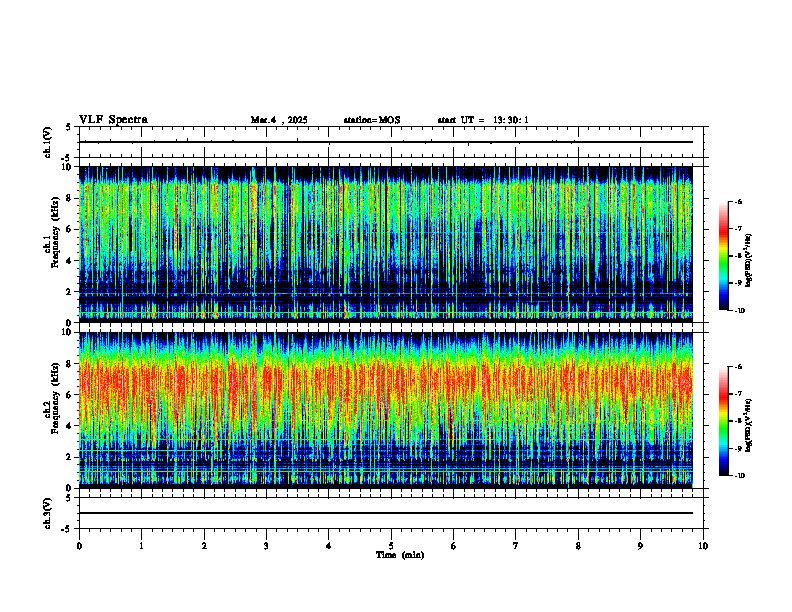Click the ch.1 colorbar "log(PSD)" label
Image resolution: width=792 pixels, height=612 pixels.
[x=749, y=261]
